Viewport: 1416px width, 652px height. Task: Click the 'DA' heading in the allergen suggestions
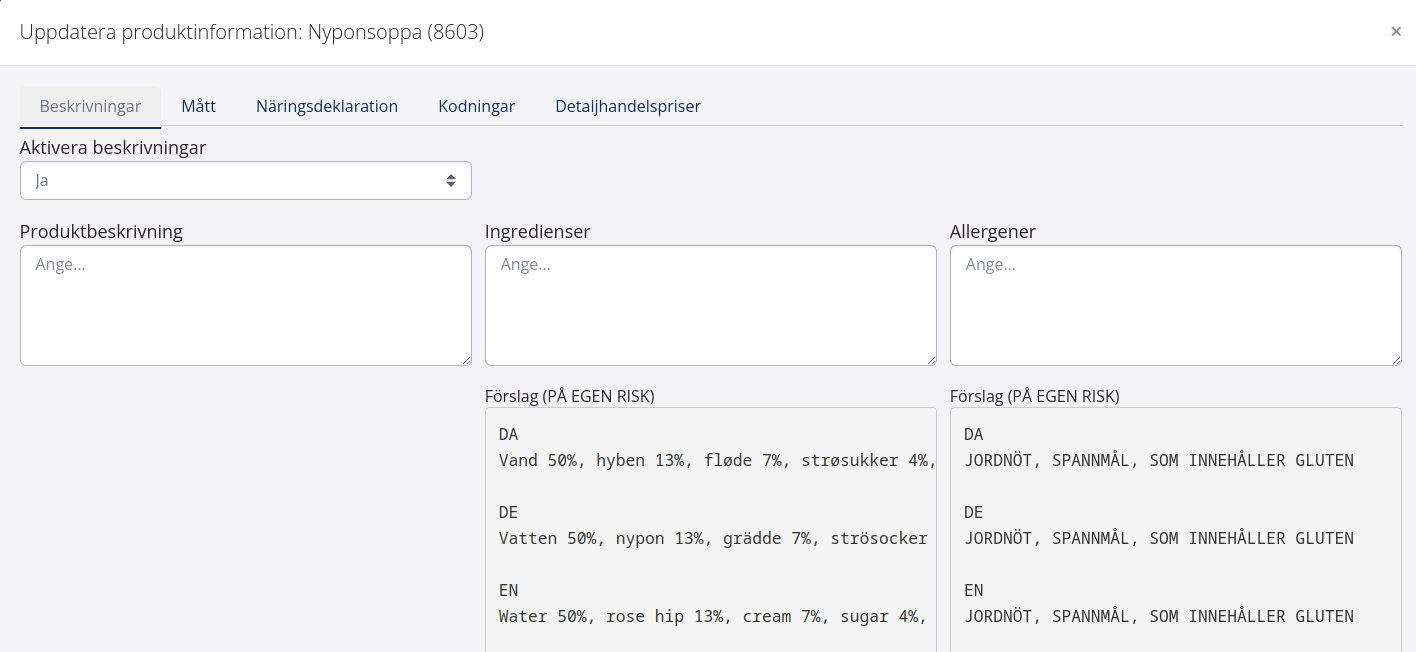[x=974, y=434]
